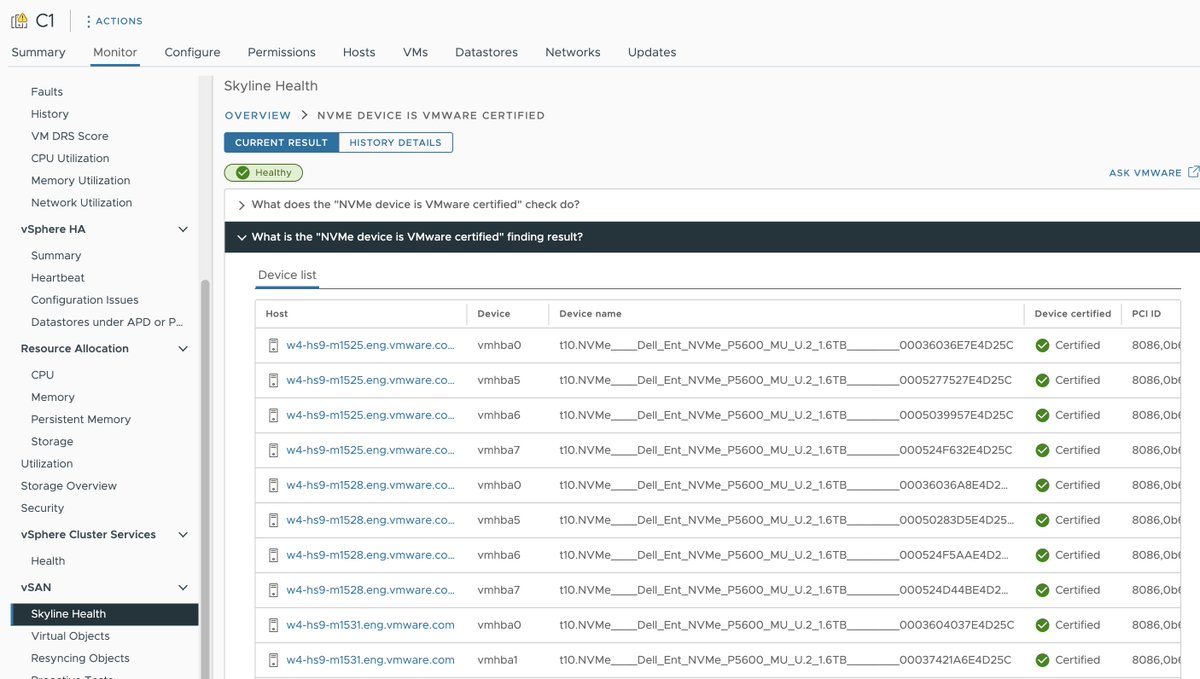
Task: Click the Ask VMware external link icon
Action: point(1193,172)
